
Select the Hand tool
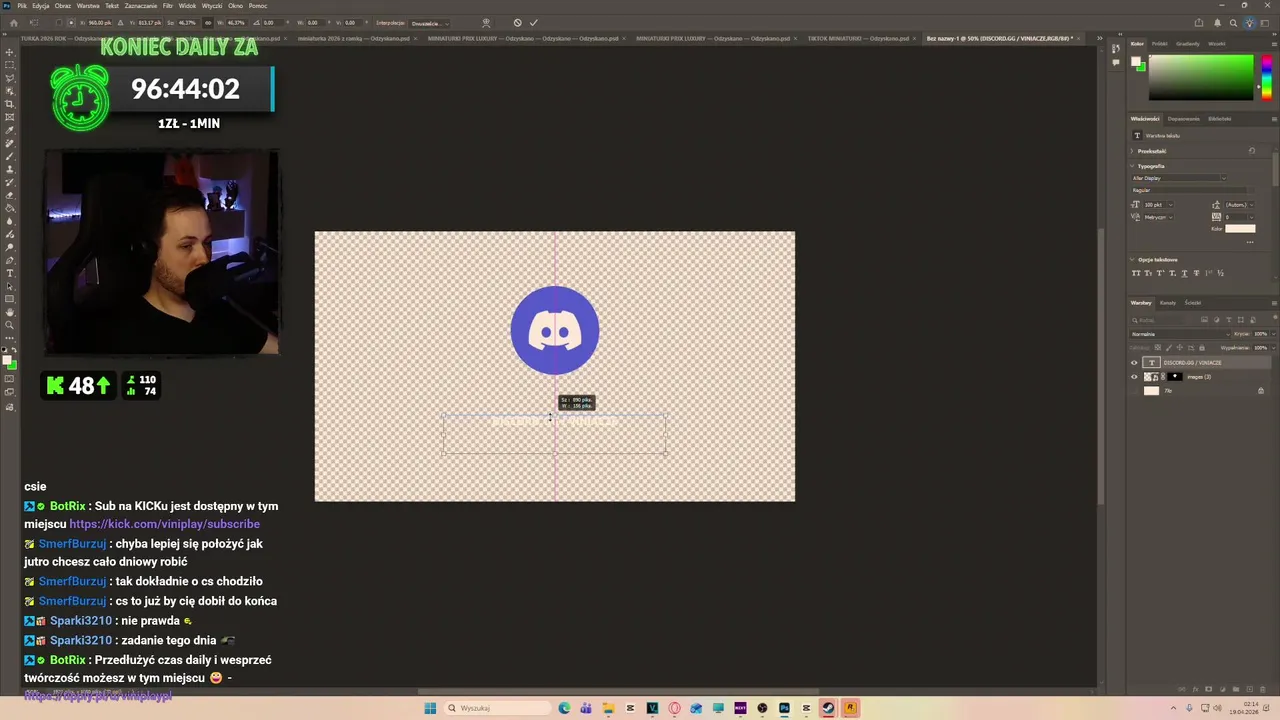click(10, 312)
